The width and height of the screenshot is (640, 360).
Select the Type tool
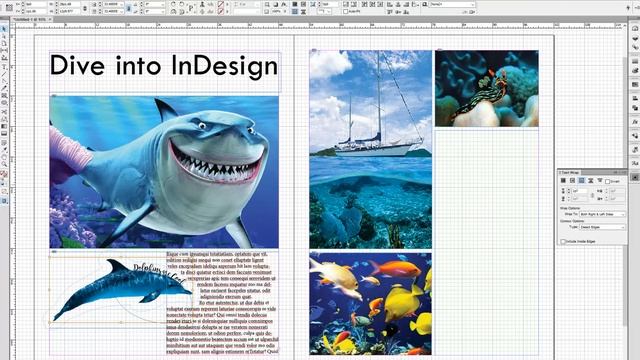point(4,67)
